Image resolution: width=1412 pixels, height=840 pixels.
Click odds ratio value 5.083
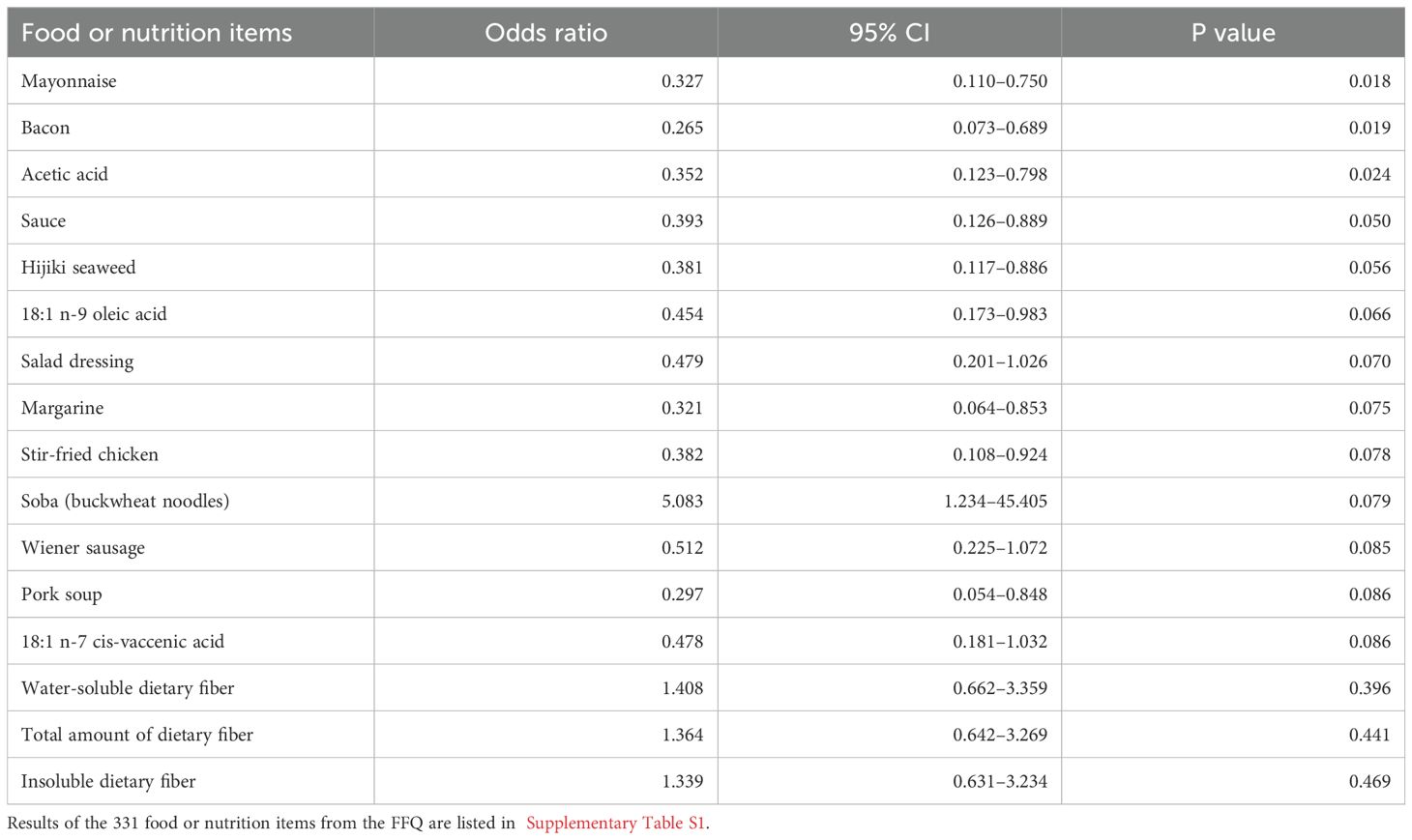pyautogui.click(x=682, y=501)
